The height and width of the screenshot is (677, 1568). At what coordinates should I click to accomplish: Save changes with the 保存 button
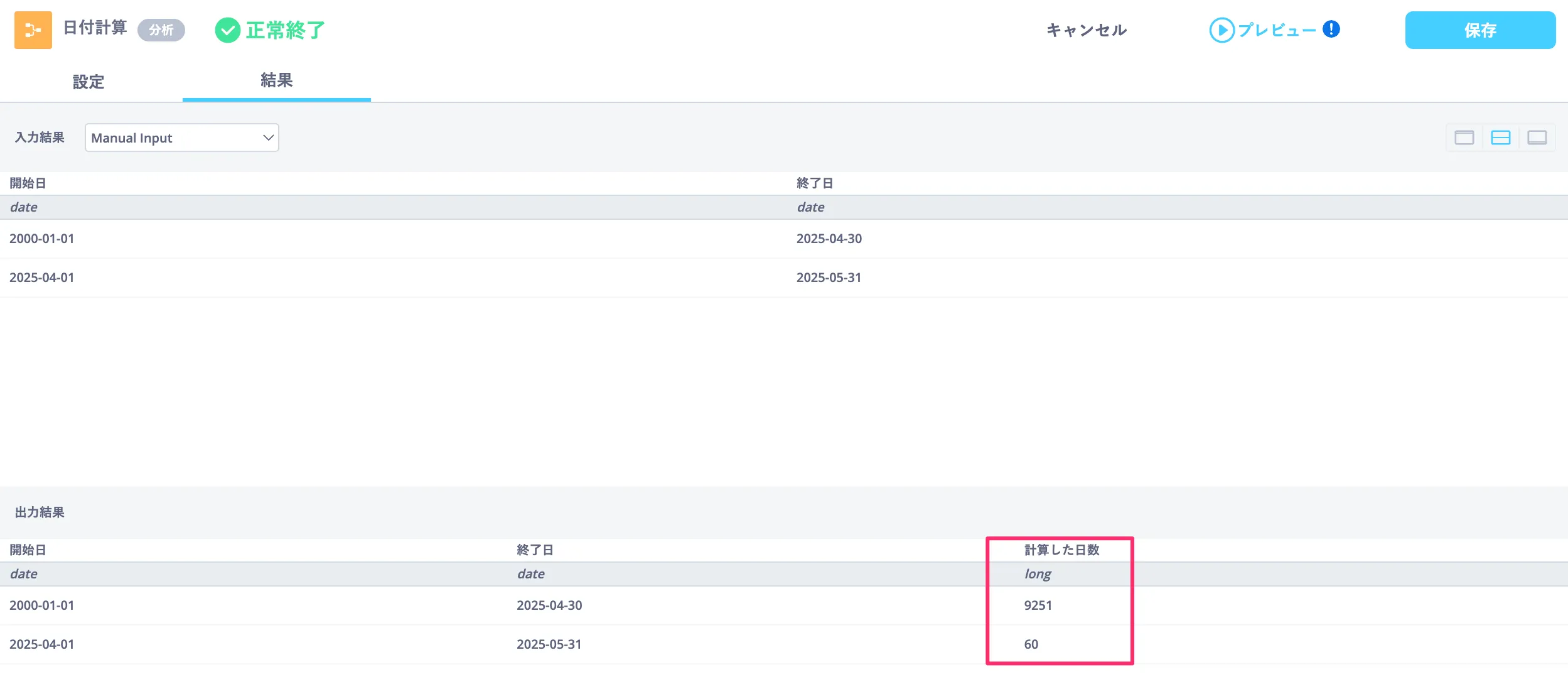[1479, 30]
